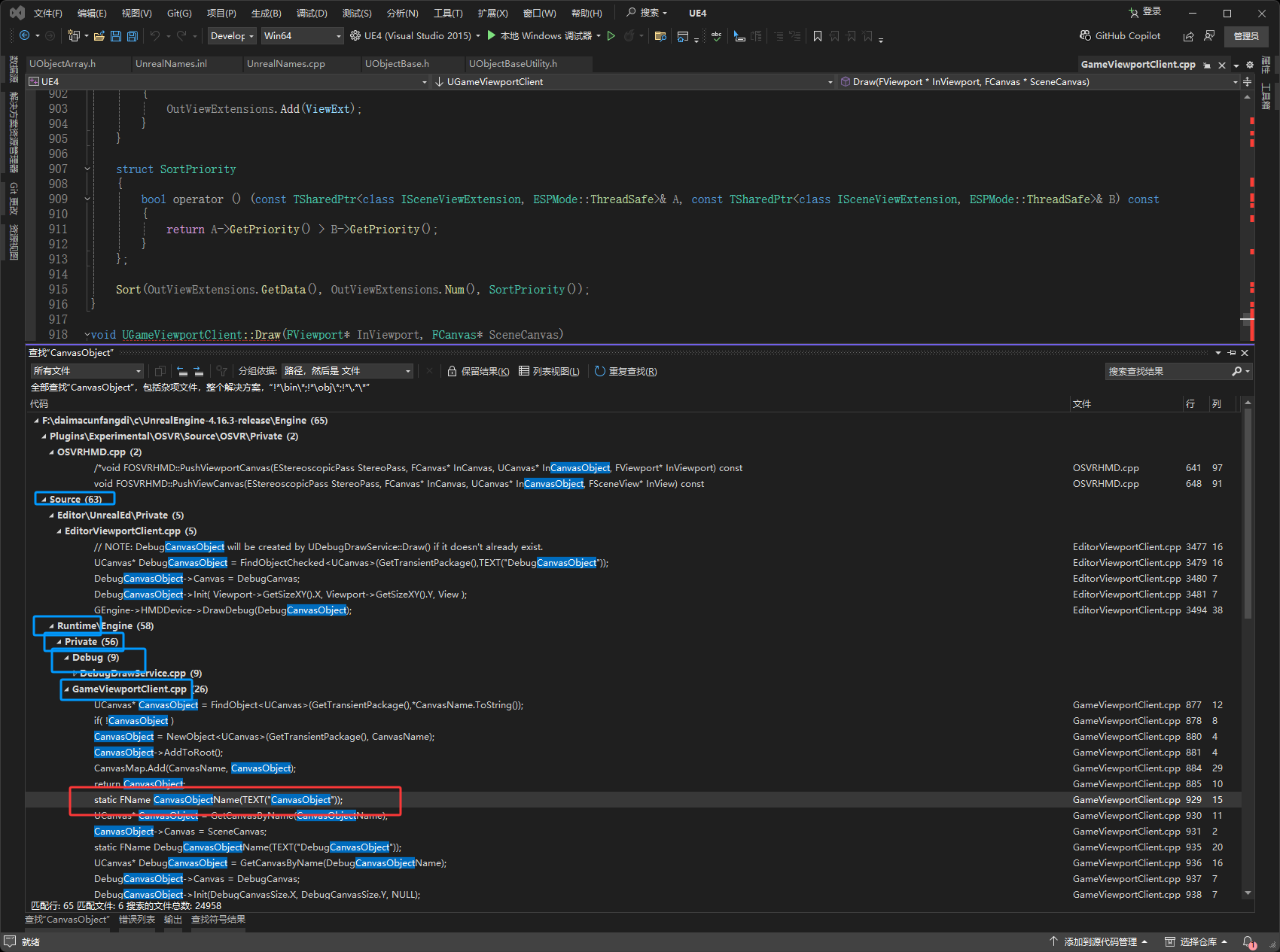Select result row static FName CanvasObjectName

(x=634, y=800)
